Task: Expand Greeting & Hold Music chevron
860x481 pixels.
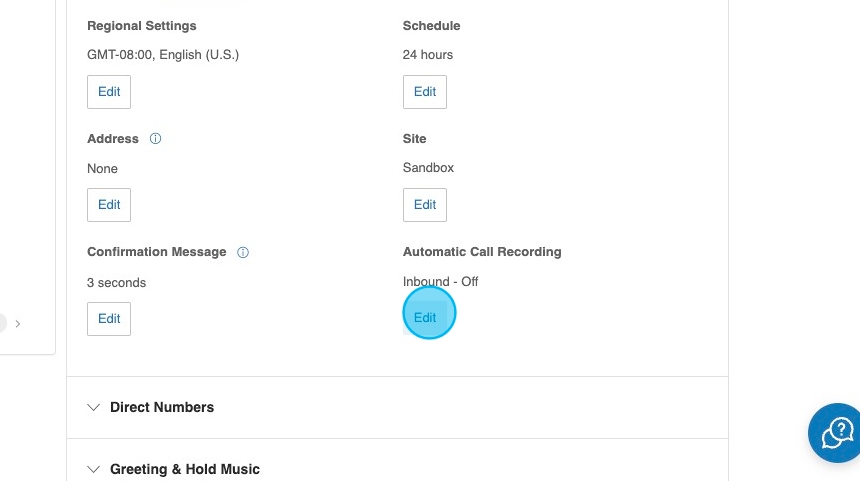Action: point(94,469)
